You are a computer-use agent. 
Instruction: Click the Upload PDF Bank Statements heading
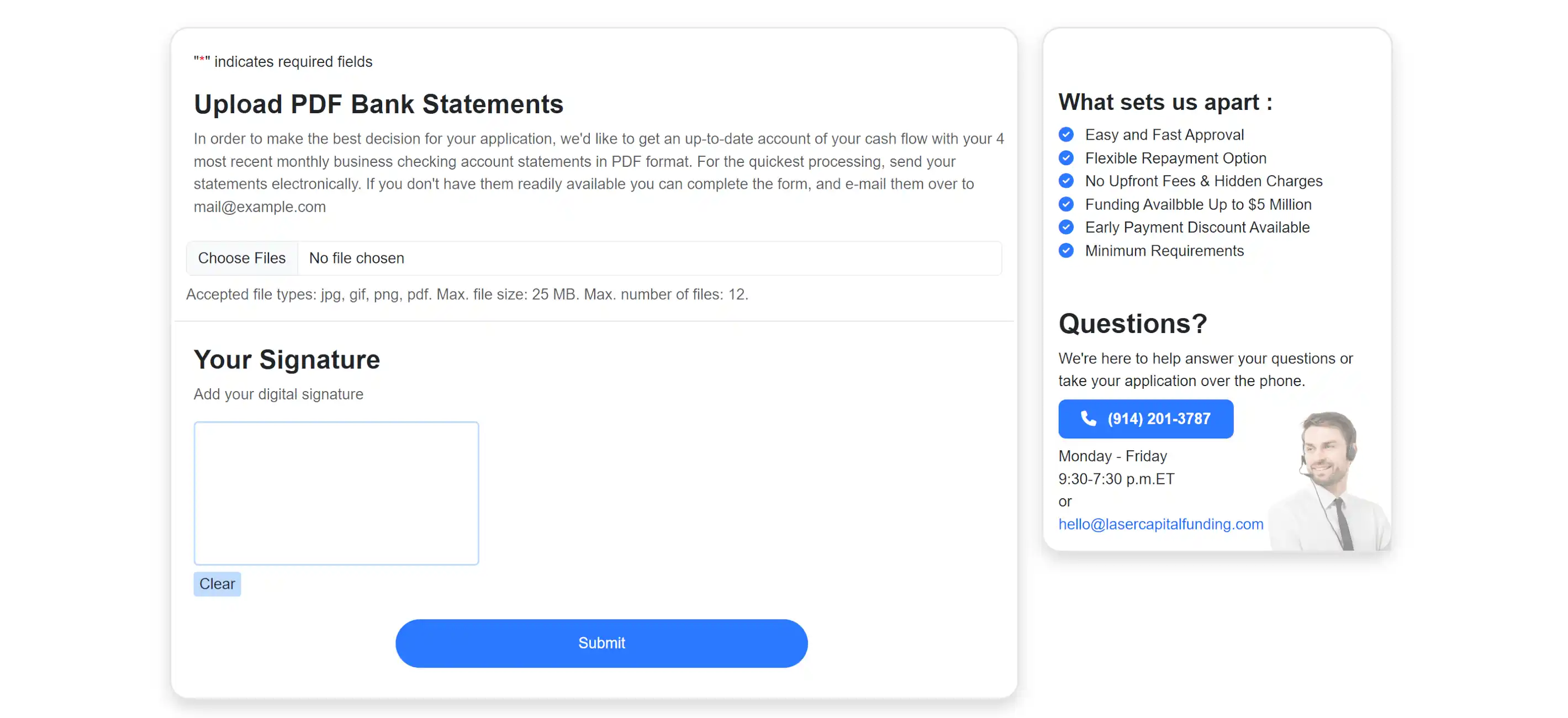point(378,104)
